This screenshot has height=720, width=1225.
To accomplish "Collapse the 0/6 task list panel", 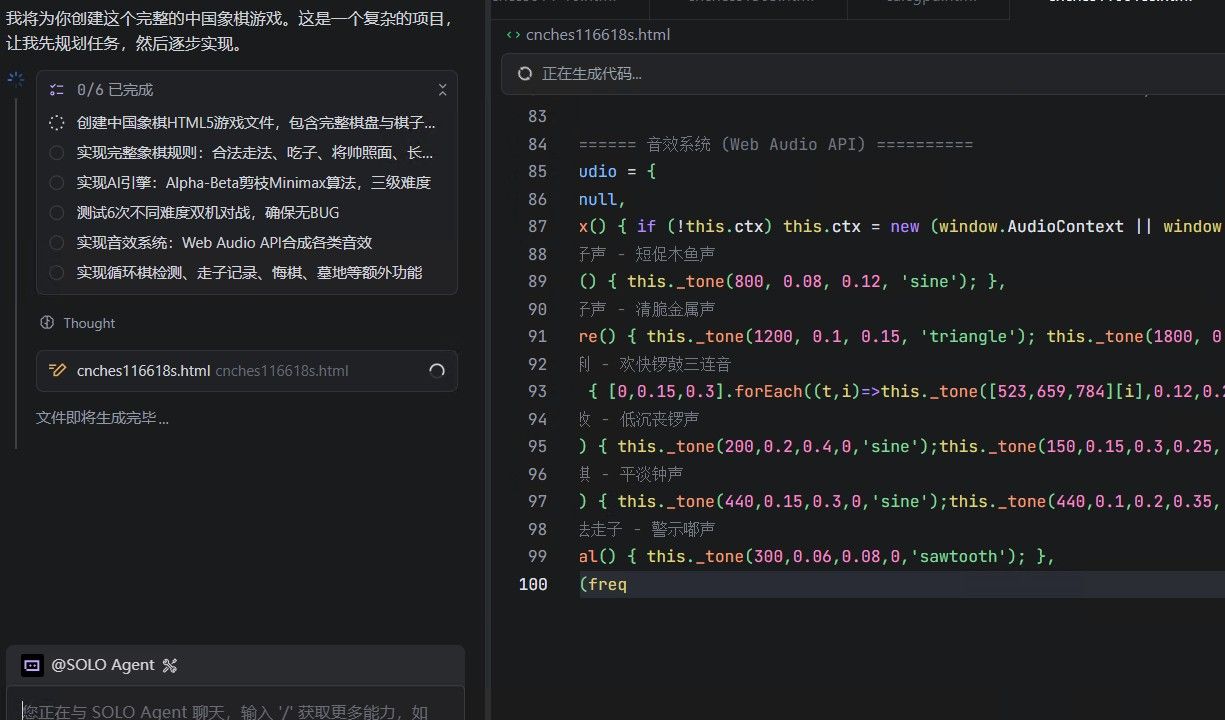I will (x=442, y=90).
